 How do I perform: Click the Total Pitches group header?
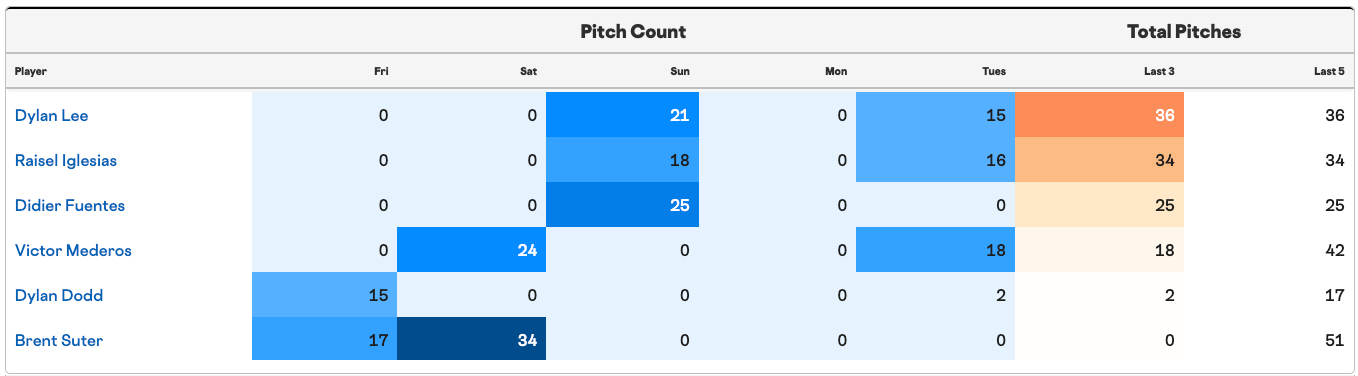(x=1184, y=32)
